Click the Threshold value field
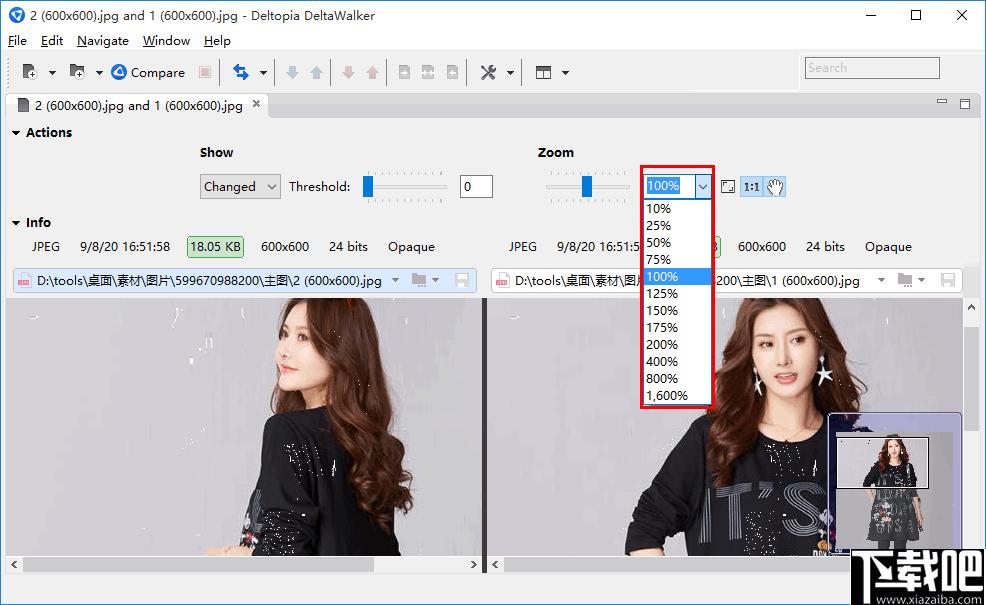The height and width of the screenshot is (605, 986). (x=476, y=186)
